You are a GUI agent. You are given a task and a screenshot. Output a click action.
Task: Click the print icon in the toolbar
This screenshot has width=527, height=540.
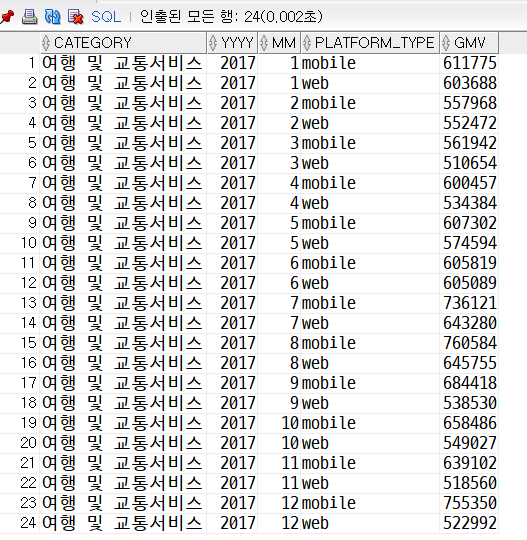coord(30,16)
